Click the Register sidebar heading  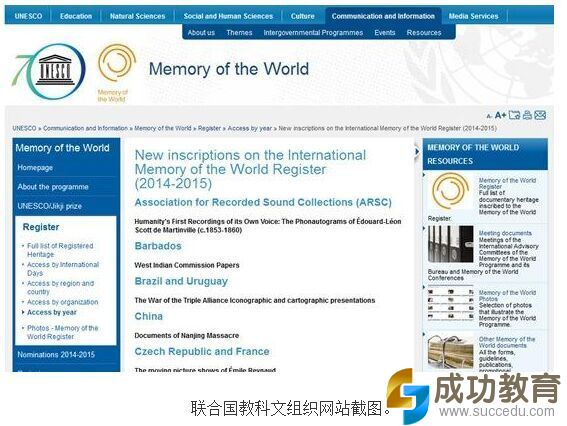click(41, 227)
